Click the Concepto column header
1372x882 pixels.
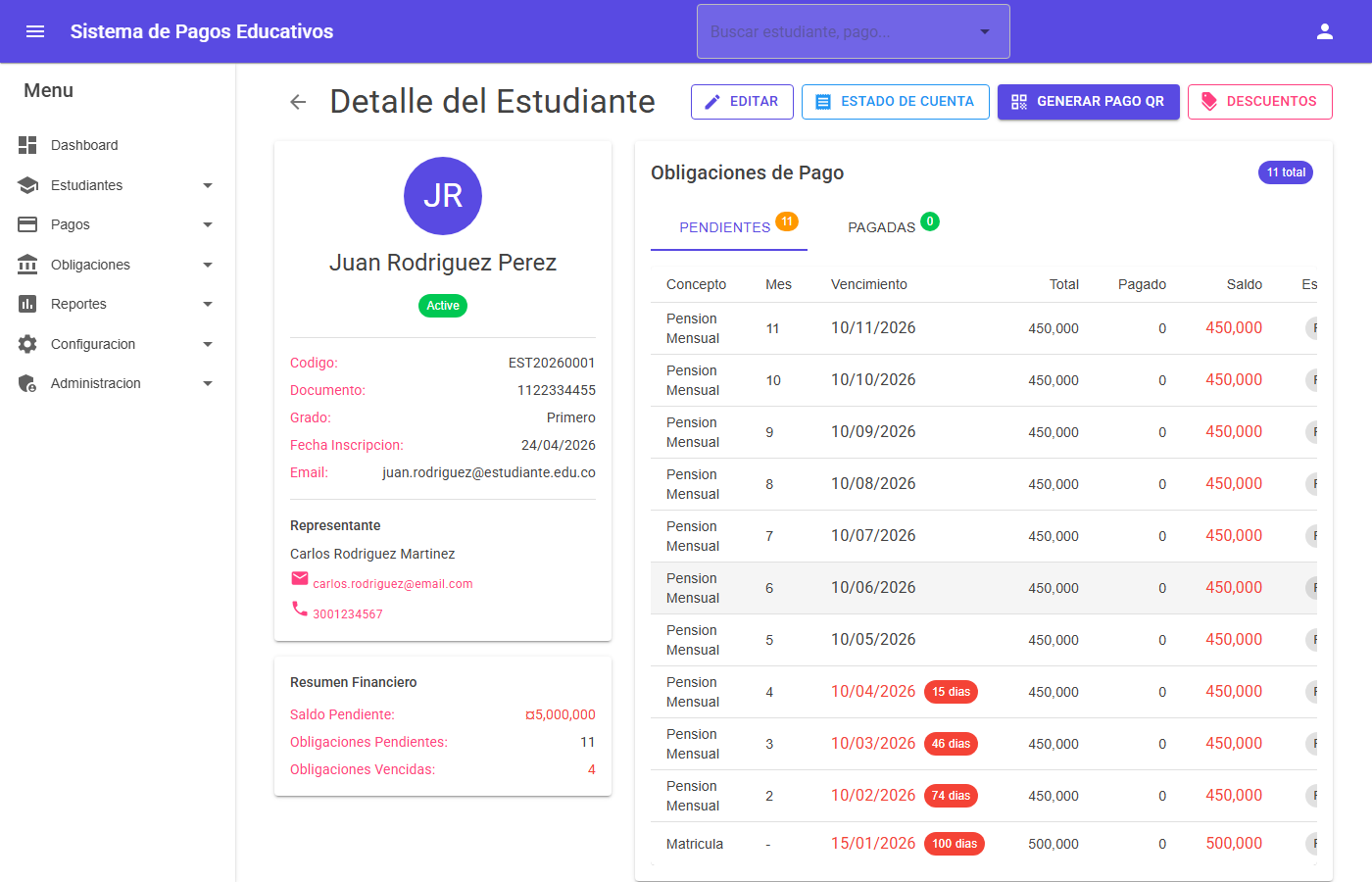[696, 284]
